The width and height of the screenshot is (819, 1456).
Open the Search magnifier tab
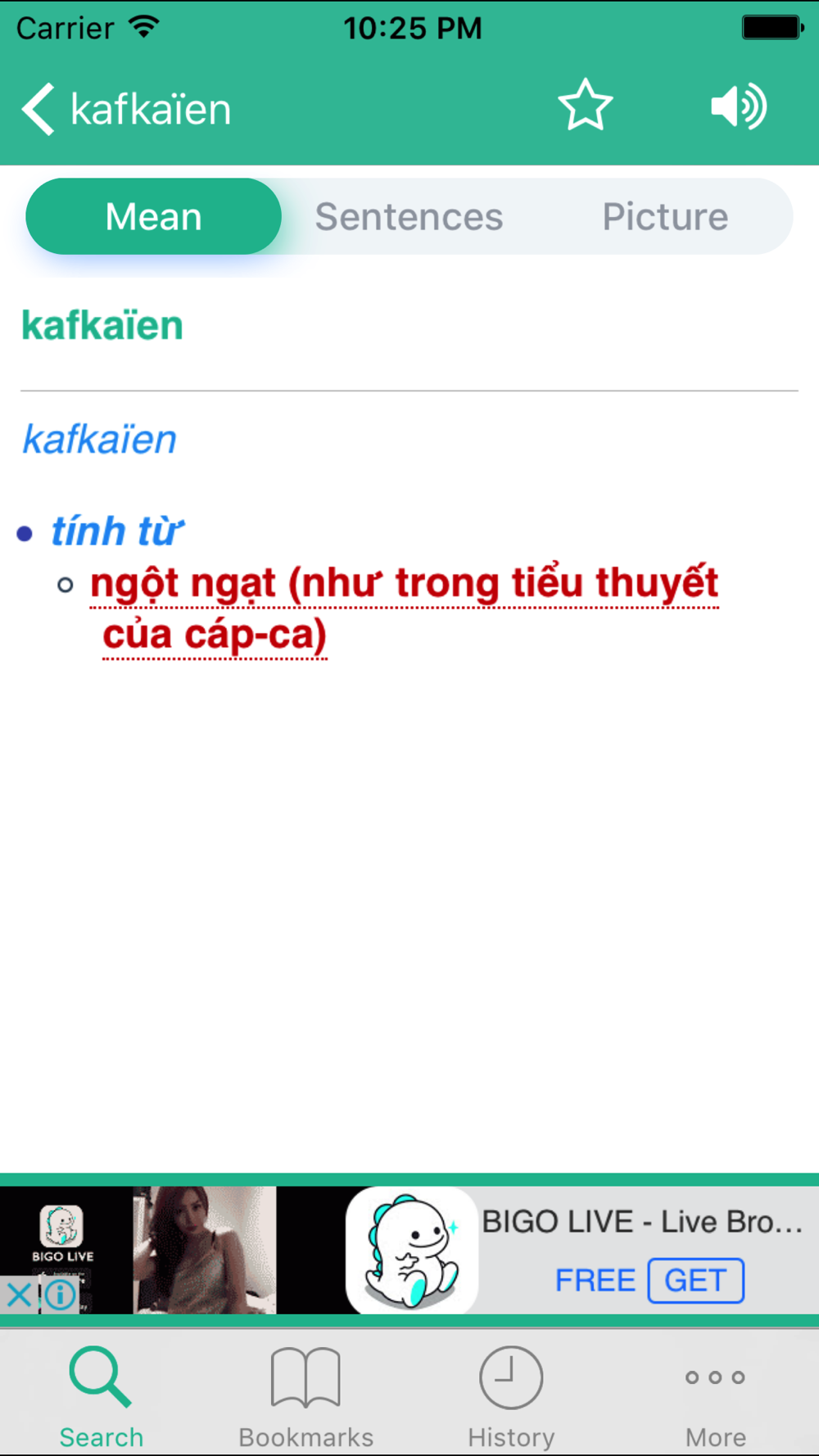pos(101,1397)
